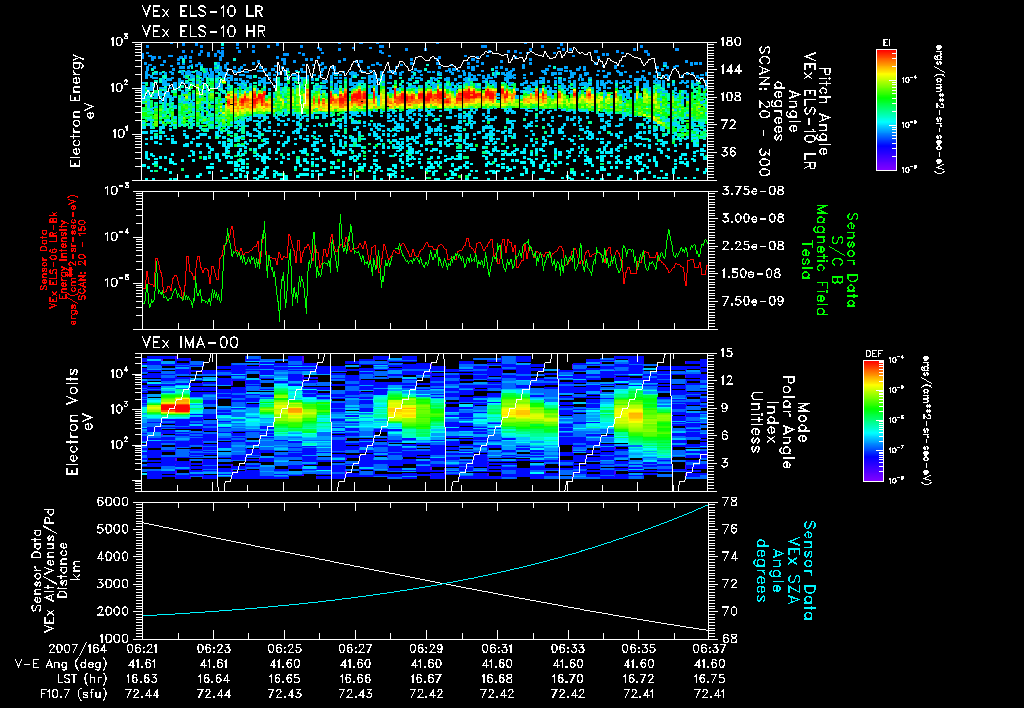
Task: Click the 06:27 time label
Action: (x=355, y=650)
